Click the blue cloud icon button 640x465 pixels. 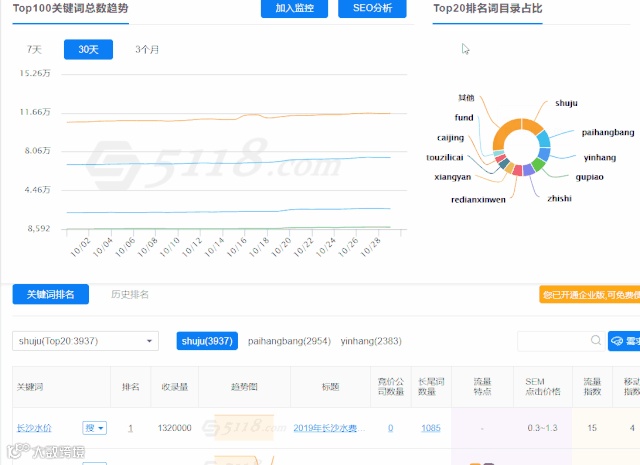click(x=624, y=341)
